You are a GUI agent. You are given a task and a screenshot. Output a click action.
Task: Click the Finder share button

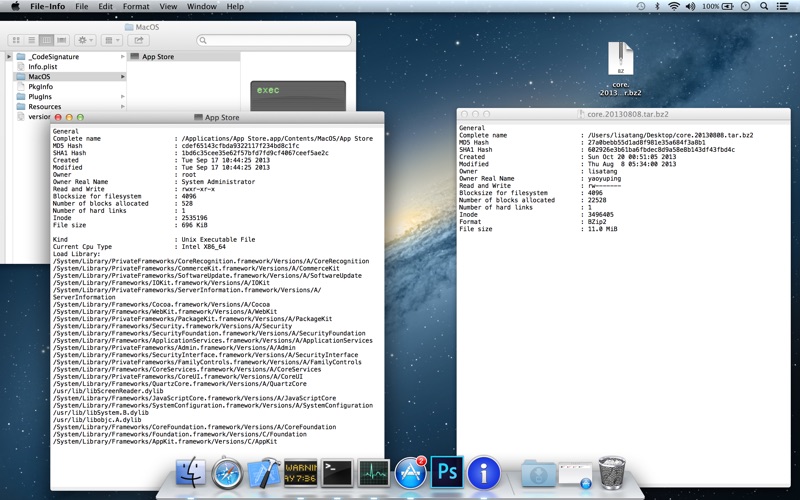138,40
